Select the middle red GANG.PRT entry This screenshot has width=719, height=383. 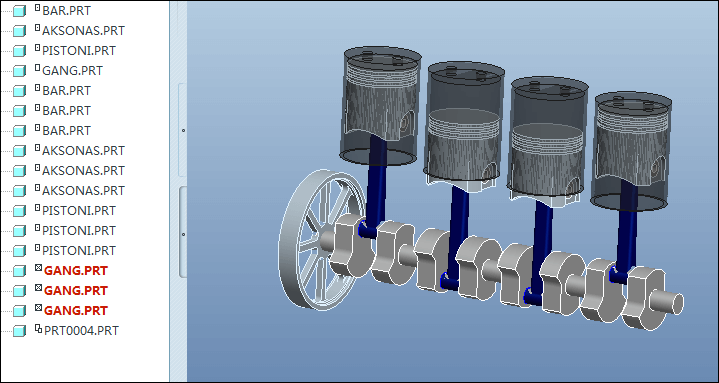click(76, 291)
